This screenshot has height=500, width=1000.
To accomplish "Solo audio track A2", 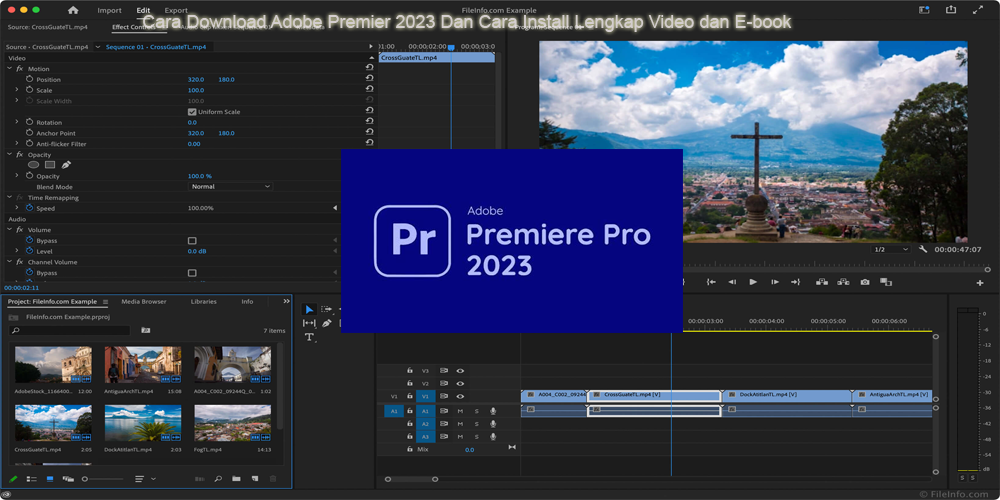I will [476, 423].
